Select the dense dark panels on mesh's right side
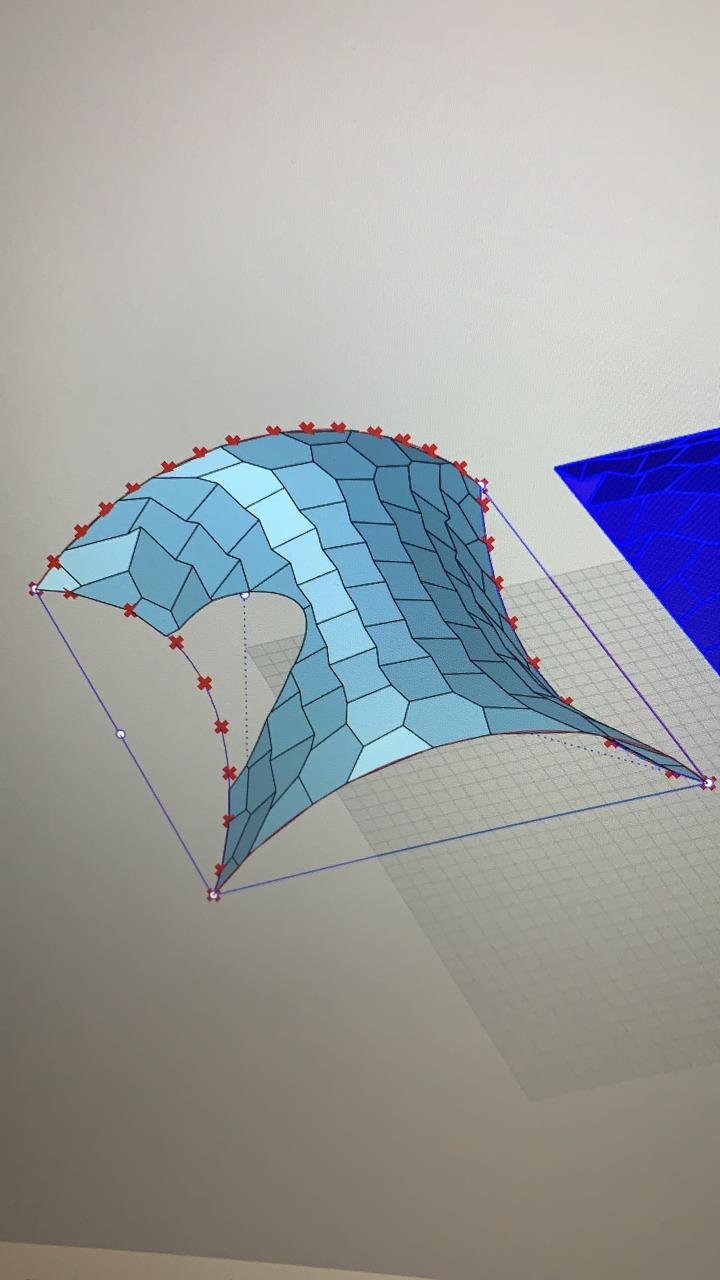 [x=450, y=560]
